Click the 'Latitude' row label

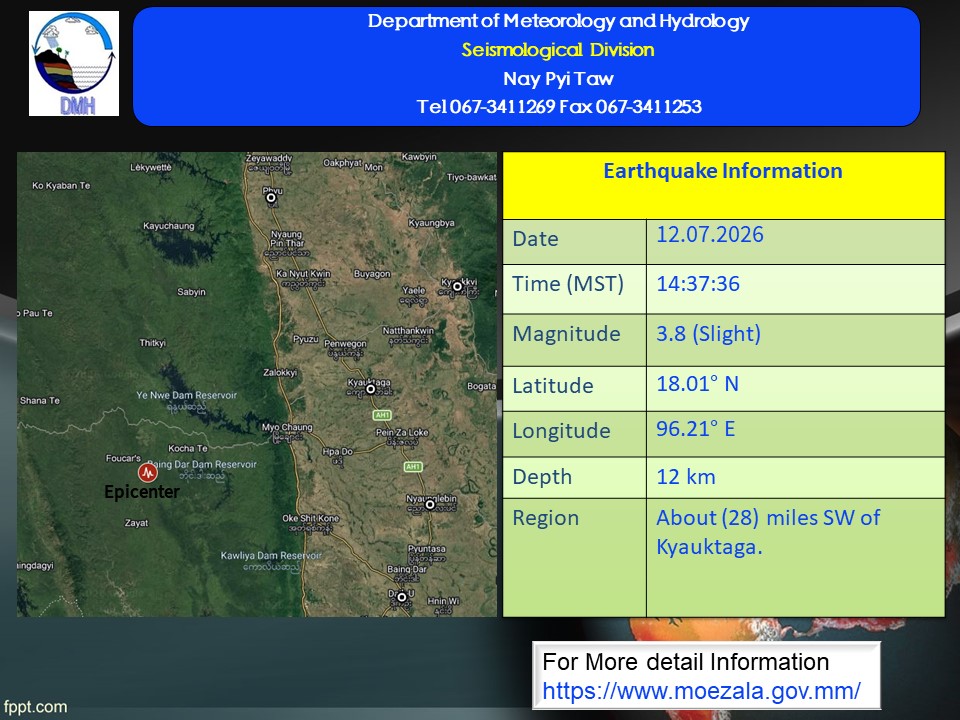(x=553, y=386)
